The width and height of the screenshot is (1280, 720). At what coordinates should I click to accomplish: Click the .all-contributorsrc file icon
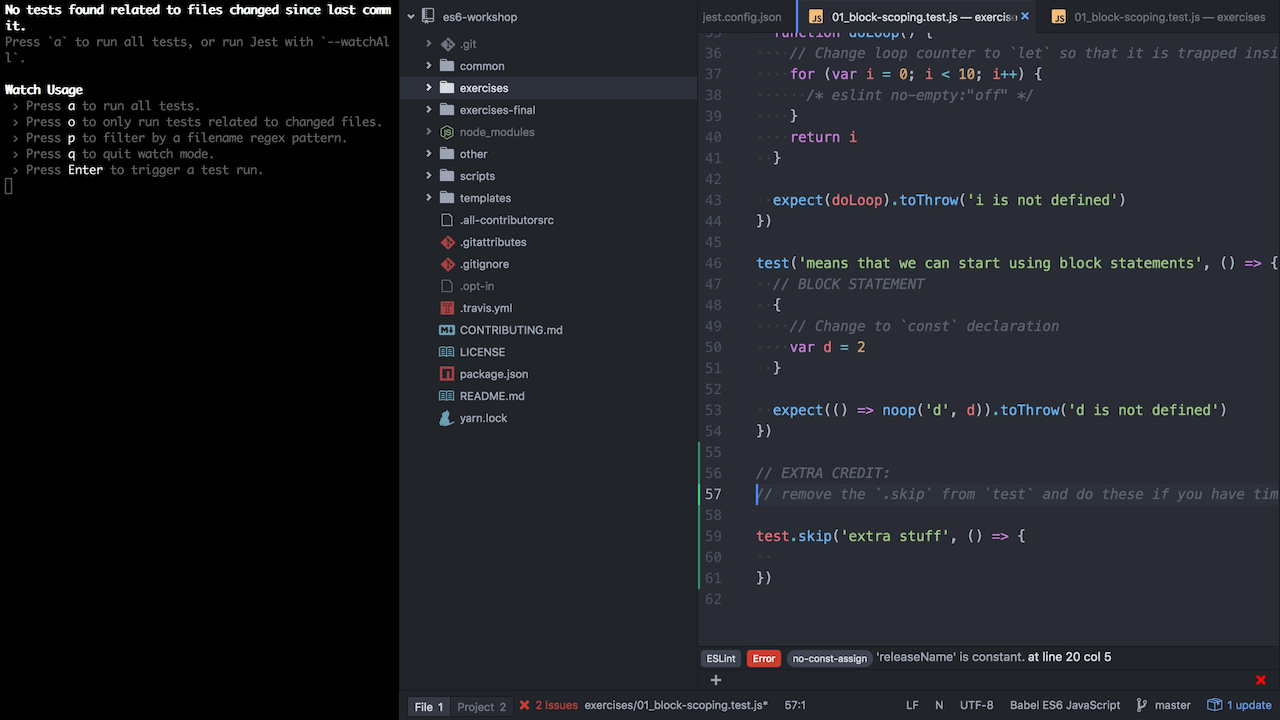(x=447, y=220)
